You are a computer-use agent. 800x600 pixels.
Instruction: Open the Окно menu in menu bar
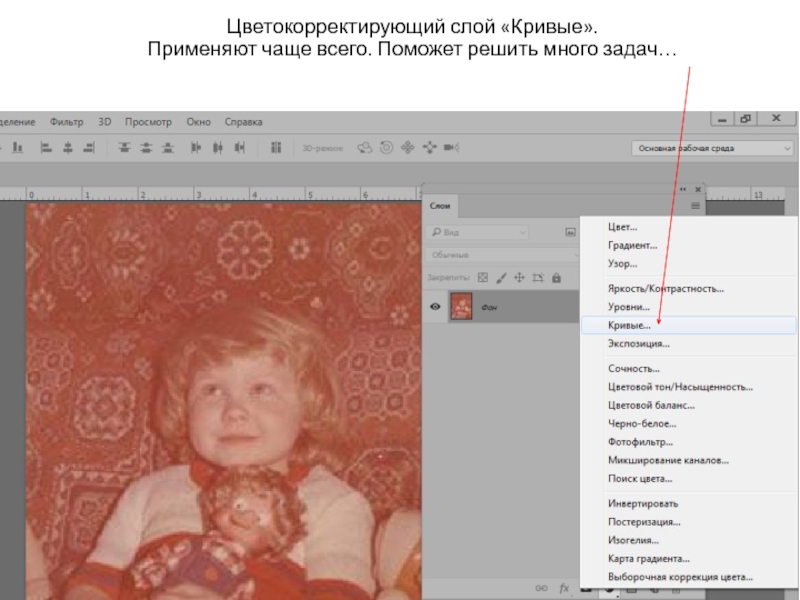click(198, 122)
